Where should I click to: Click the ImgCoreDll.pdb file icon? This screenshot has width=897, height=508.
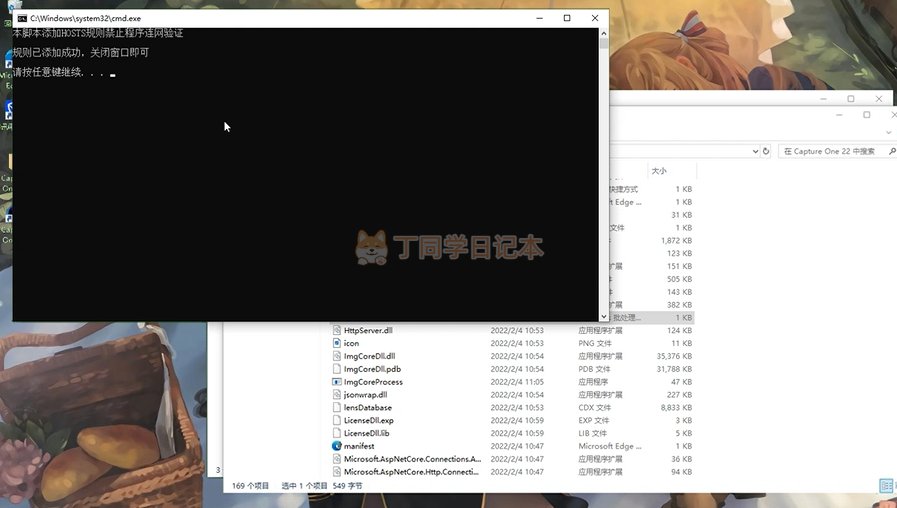coord(337,369)
